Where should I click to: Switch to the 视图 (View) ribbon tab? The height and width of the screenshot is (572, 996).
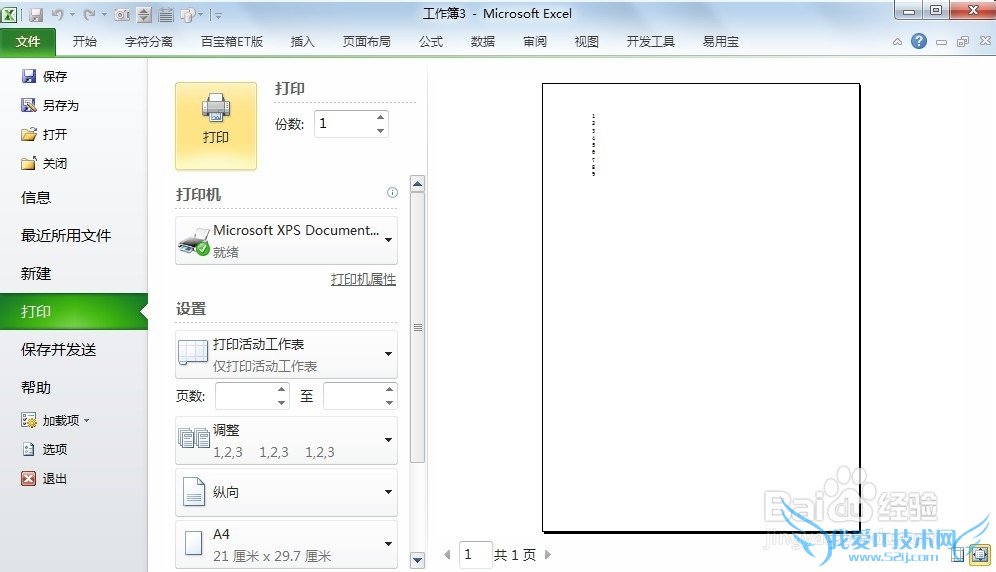[x=586, y=42]
